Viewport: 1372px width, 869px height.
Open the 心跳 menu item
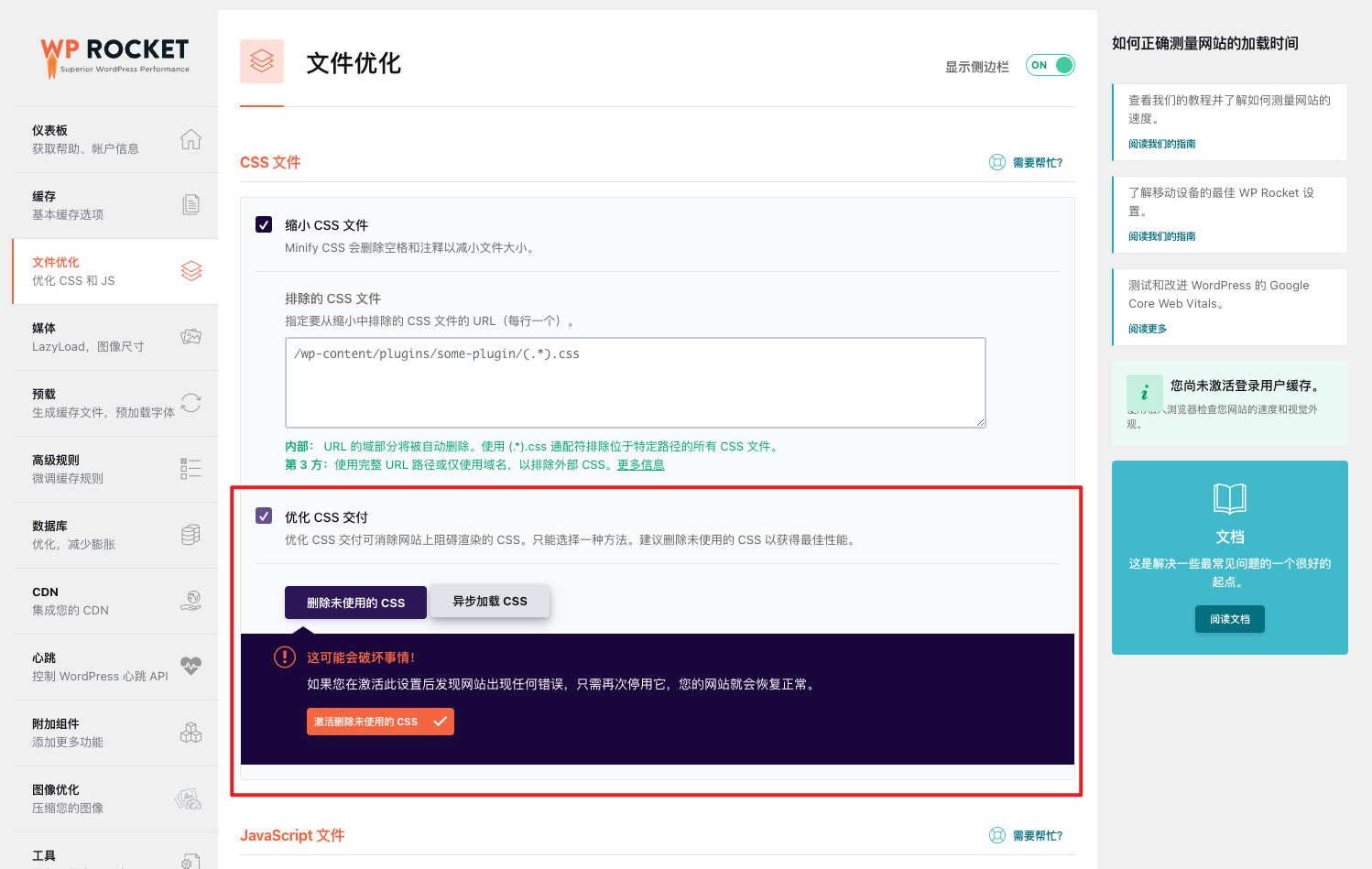pyautogui.click(x=115, y=667)
